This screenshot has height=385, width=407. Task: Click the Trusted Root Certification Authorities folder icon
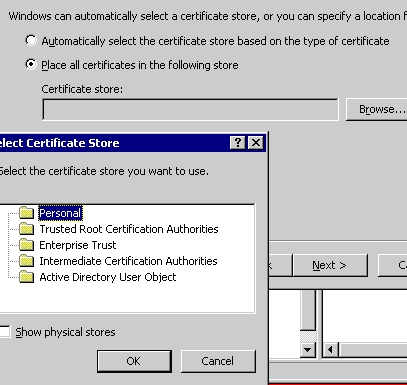tap(27, 229)
